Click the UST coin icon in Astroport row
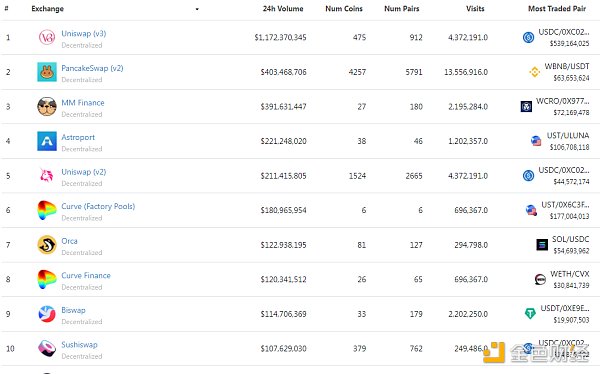The height and width of the screenshot is (374, 600). coord(536,141)
